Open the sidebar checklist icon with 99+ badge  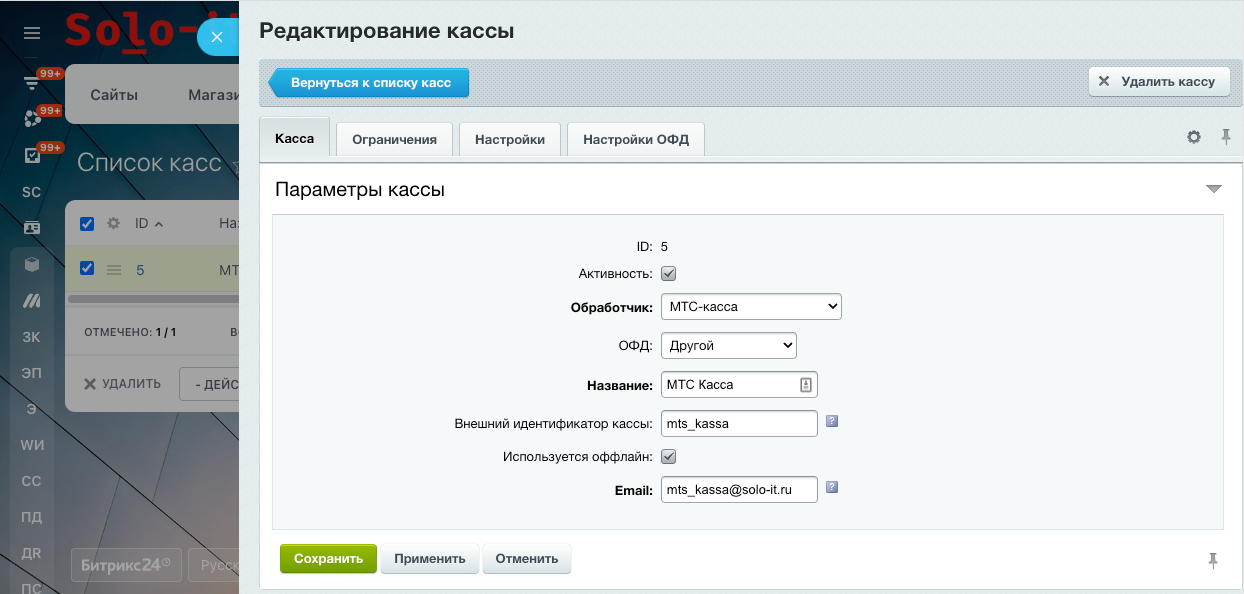pos(32,156)
